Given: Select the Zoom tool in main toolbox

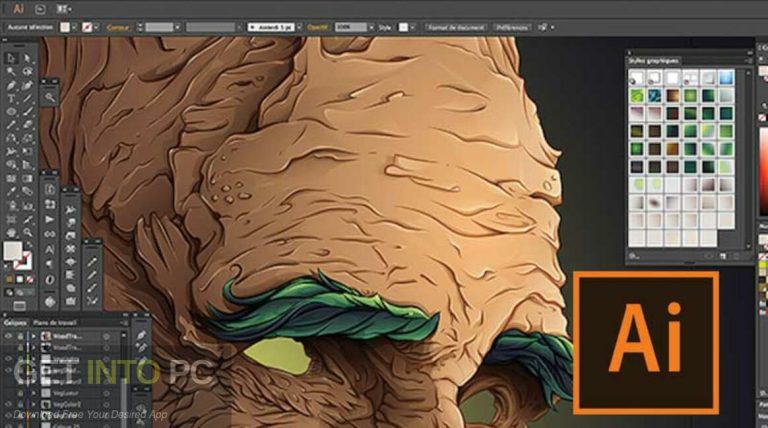Looking at the screenshot, I should [x=27, y=233].
